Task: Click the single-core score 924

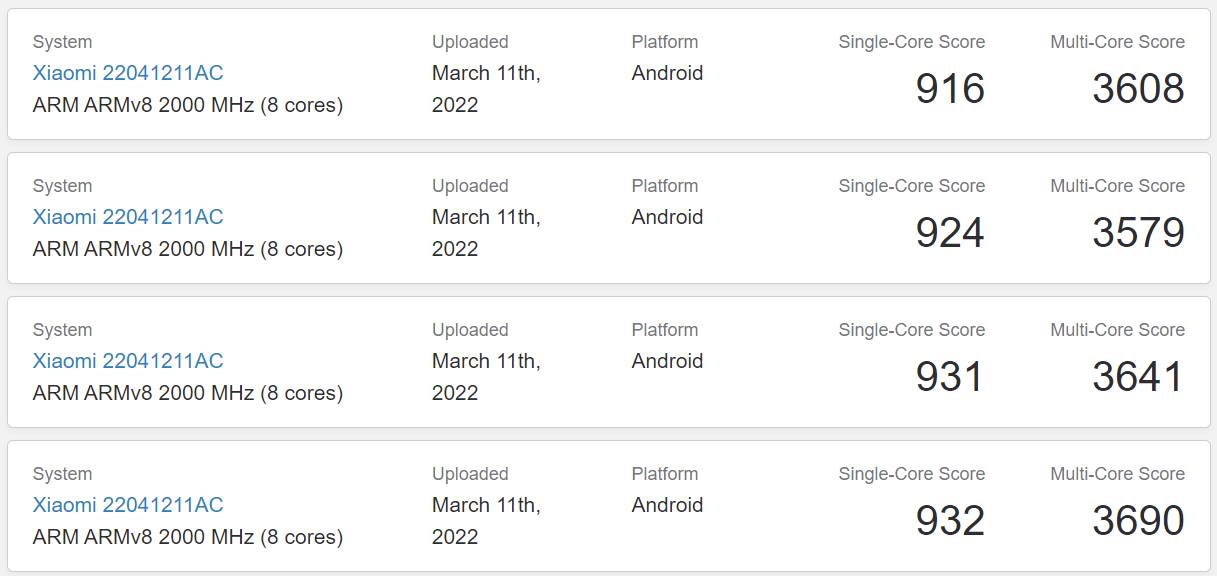Action: pyautogui.click(x=949, y=233)
